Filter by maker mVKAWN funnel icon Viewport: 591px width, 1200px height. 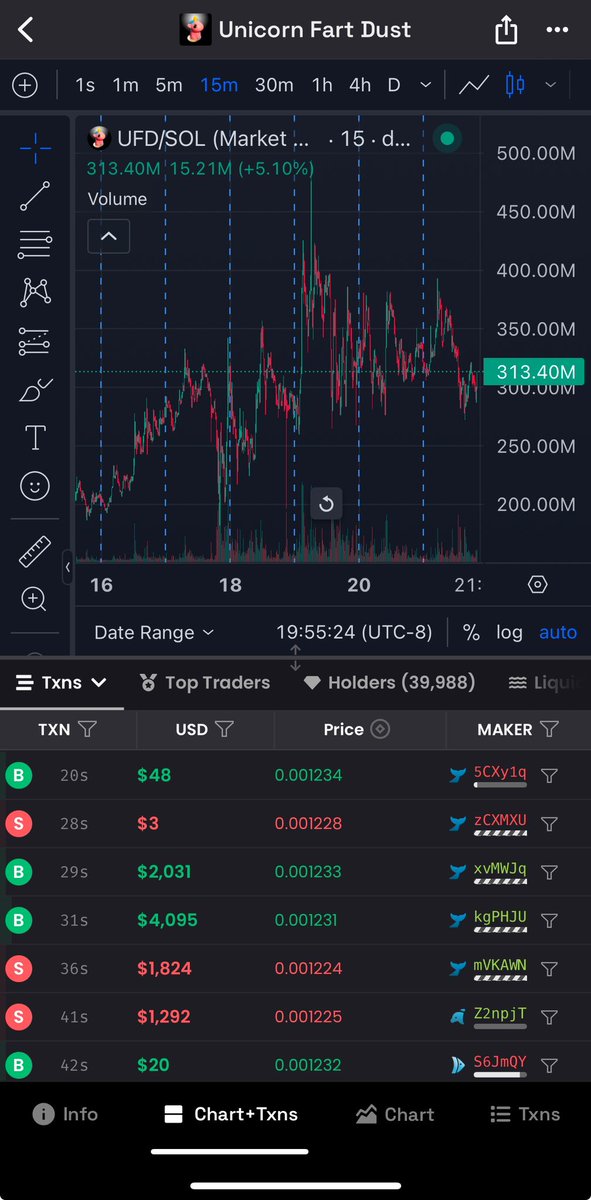coord(549,969)
